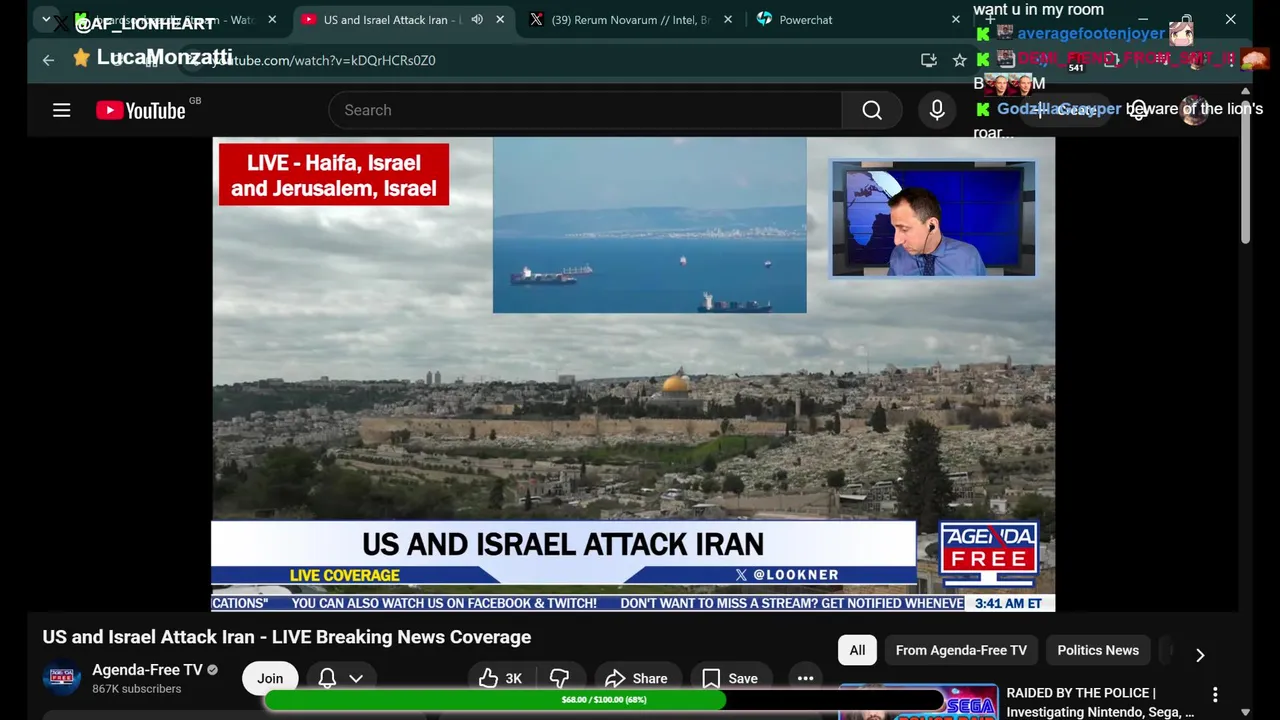The image size is (1280, 720).
Task: Mute the audio speaker icon on YouTube tab
Action: coord(477,20)
